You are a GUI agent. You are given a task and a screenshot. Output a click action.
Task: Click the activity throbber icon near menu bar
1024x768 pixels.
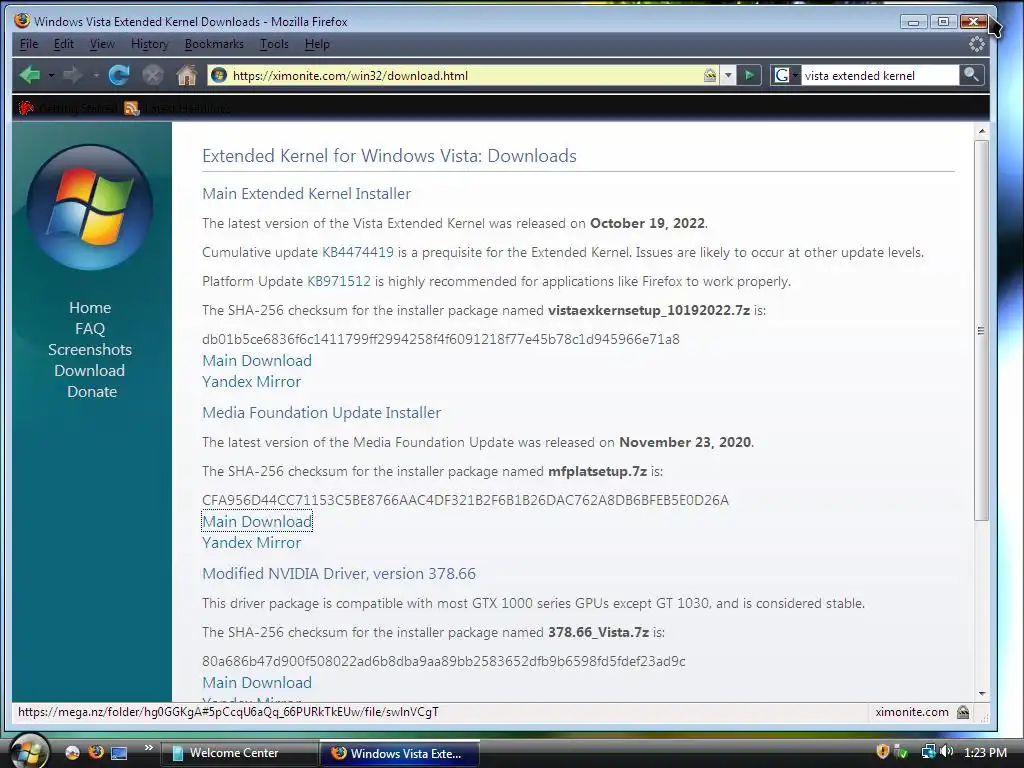976,44
